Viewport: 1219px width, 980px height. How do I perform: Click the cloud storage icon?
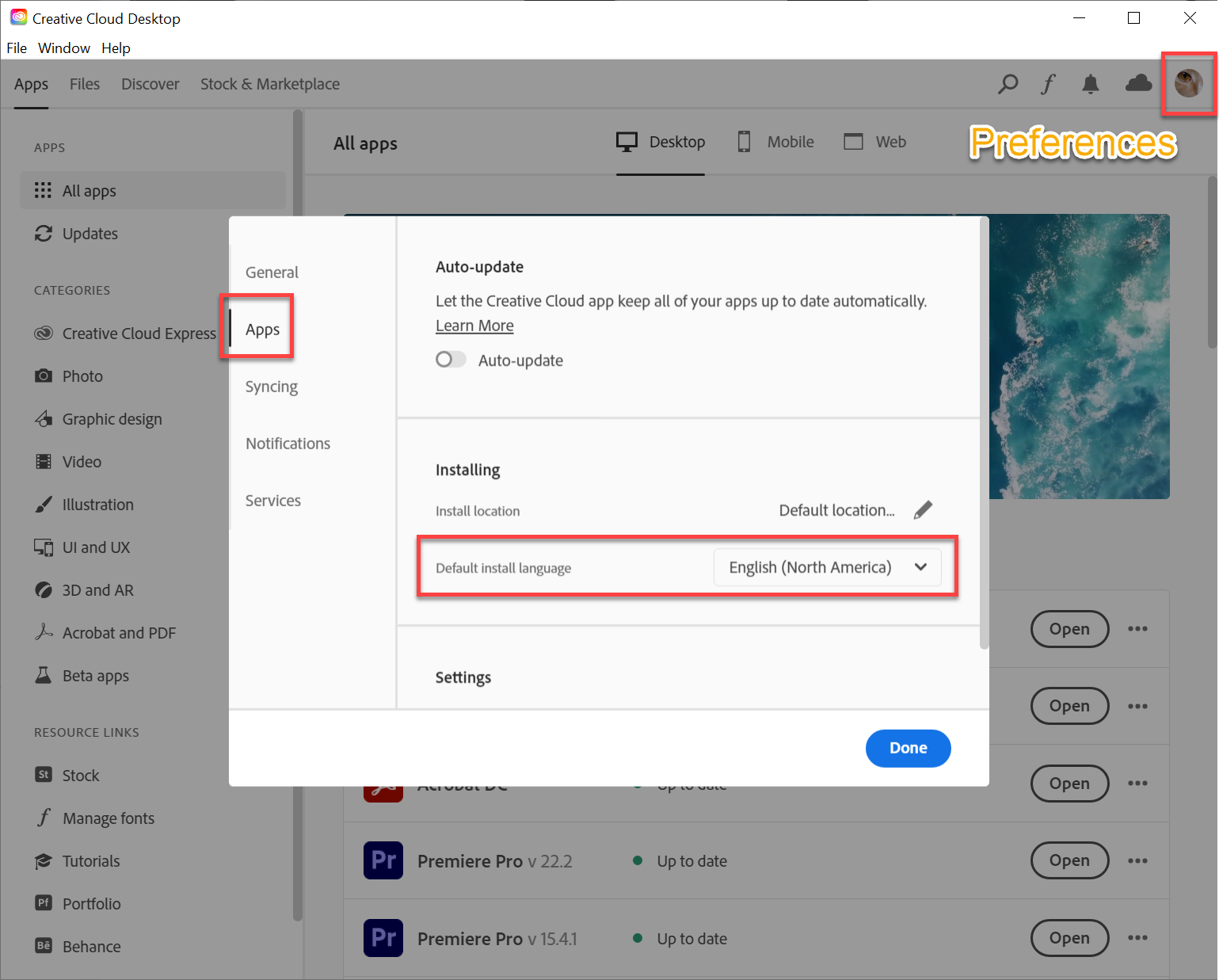pos(1137,83)
